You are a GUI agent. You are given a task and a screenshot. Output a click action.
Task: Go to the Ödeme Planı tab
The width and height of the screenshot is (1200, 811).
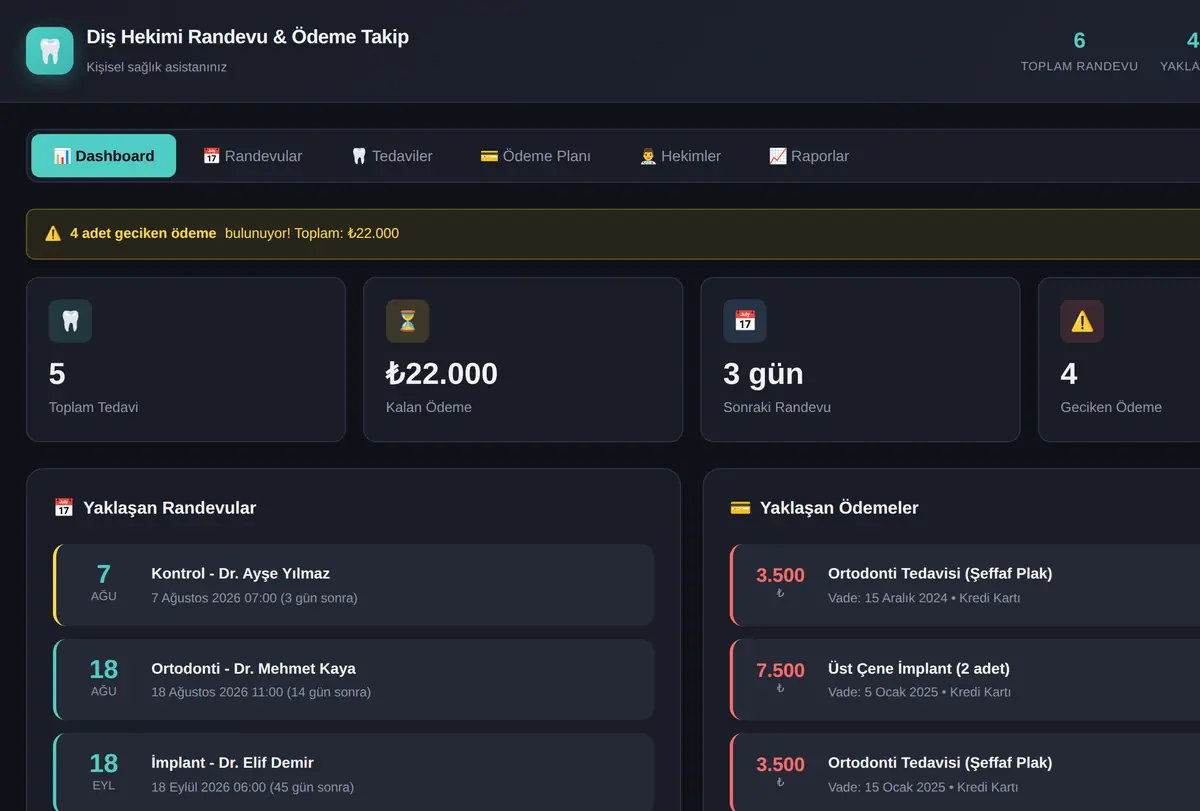coord(535,156)
